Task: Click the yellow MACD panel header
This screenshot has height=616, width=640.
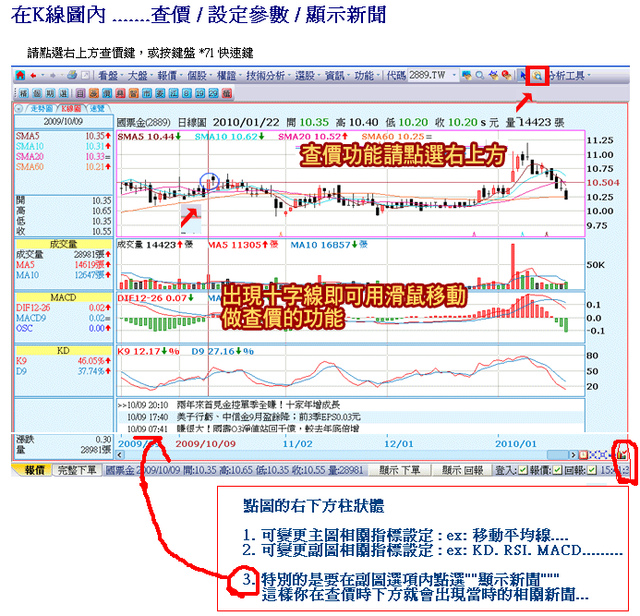Action: (x=63, y=298)
